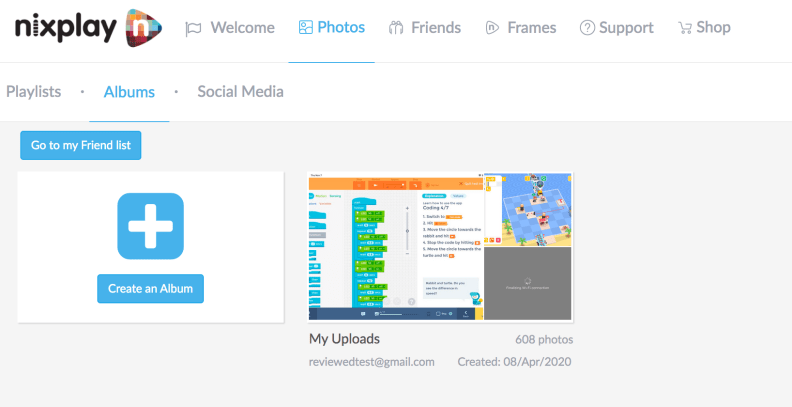Click the people icon beside Friends

coord(396,28)
